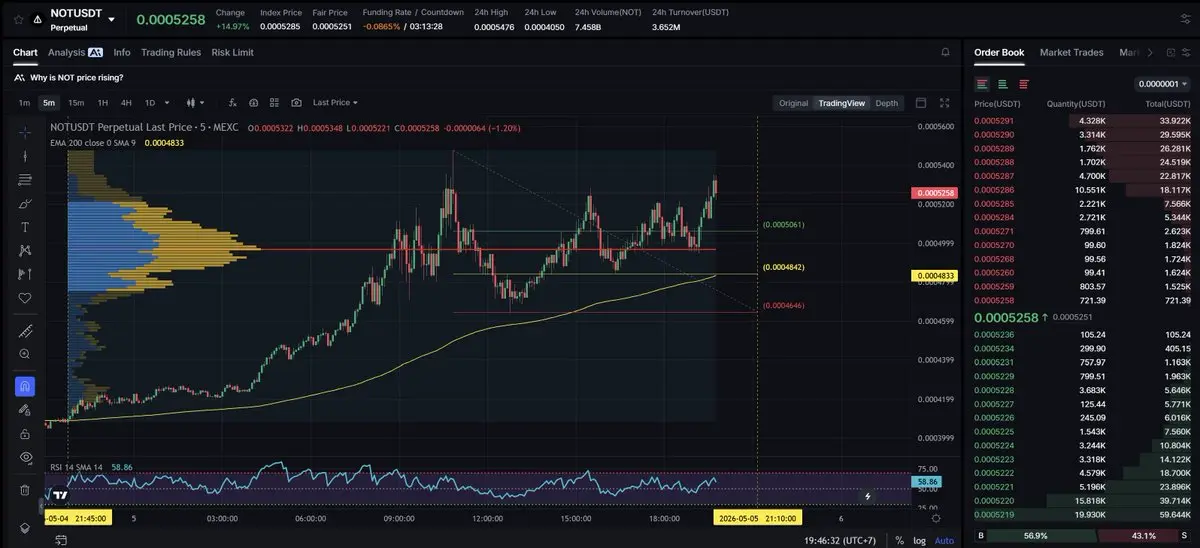Switch to the Analysis tab
The image size is (1200, 548).
(x=75, y=52)
